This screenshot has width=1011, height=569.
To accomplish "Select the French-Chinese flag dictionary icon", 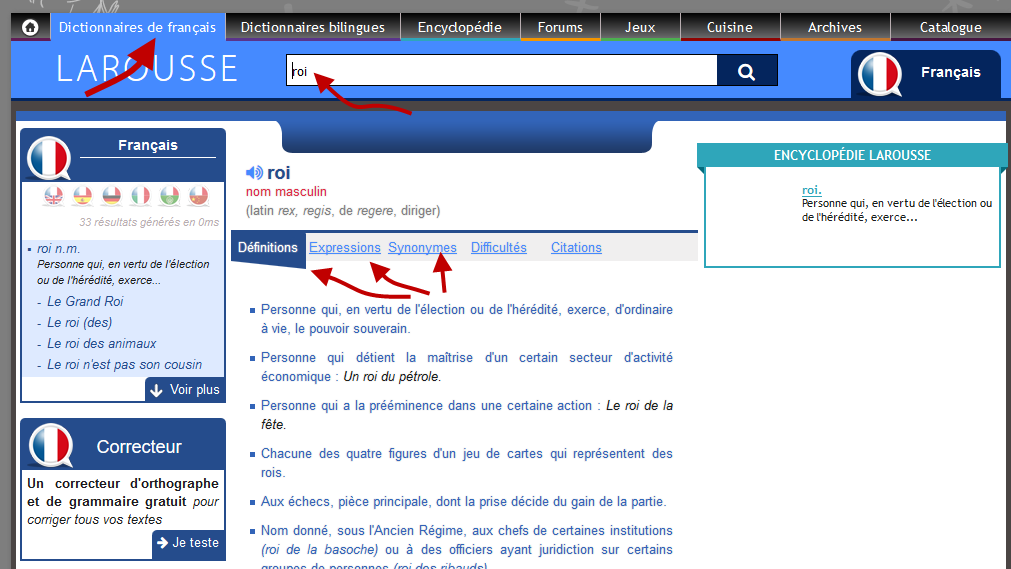I will pos(199,196).
